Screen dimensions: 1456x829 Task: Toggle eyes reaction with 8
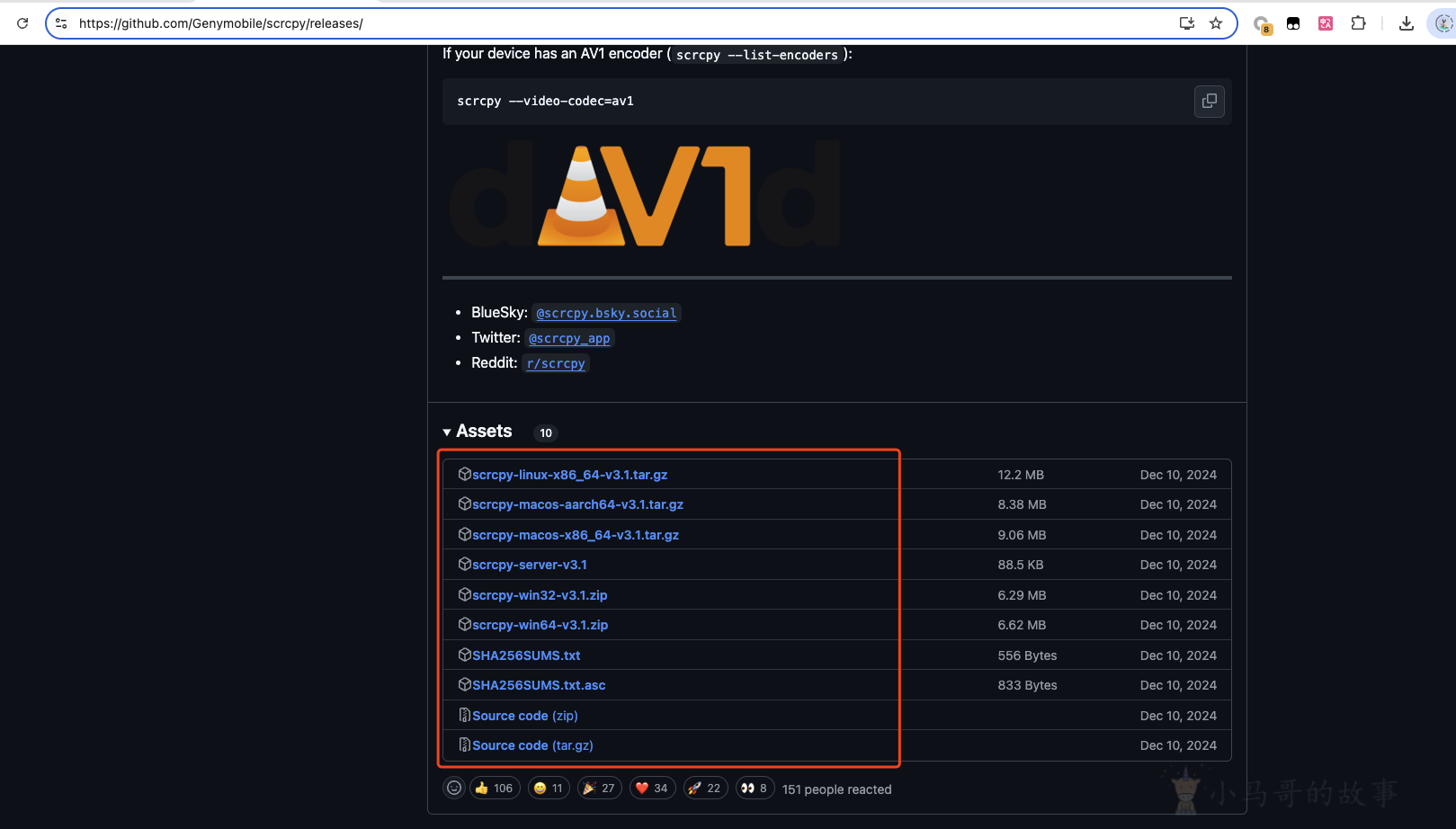(755, 789)
